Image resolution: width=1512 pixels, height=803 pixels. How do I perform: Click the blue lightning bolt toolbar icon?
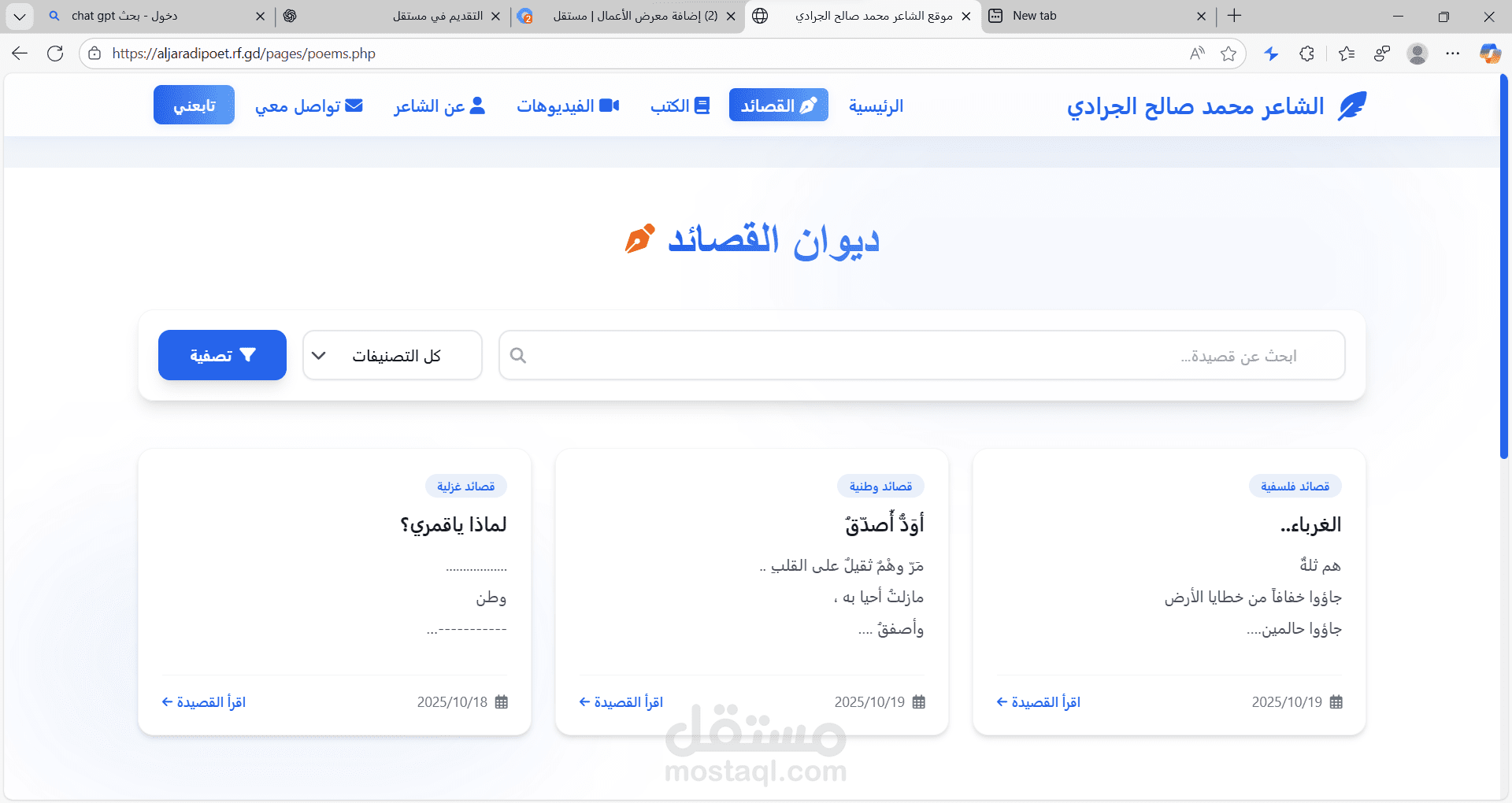pos(1271,54)
